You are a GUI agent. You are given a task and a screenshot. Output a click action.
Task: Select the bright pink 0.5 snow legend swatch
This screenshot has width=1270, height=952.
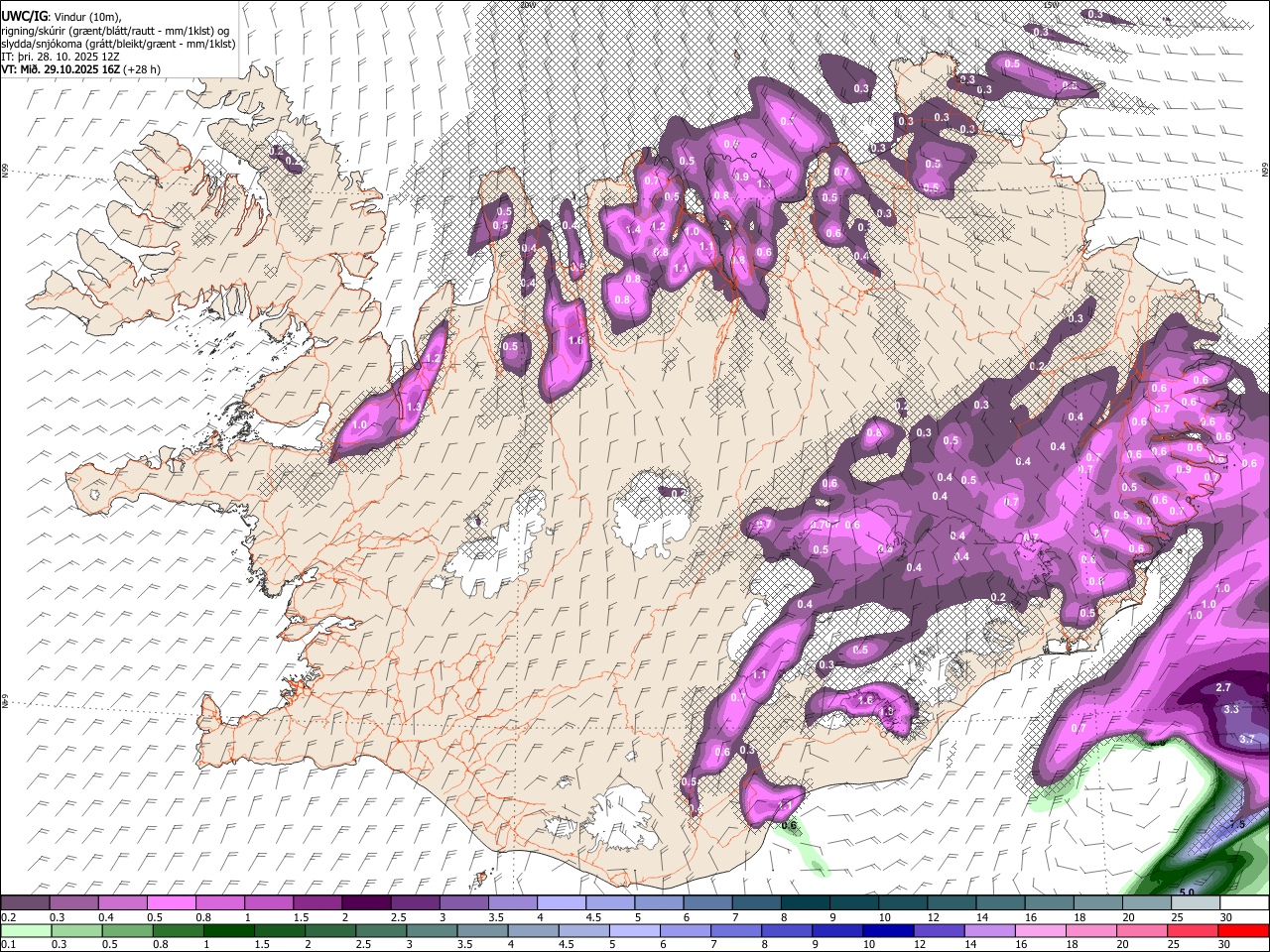pos(171,902)
